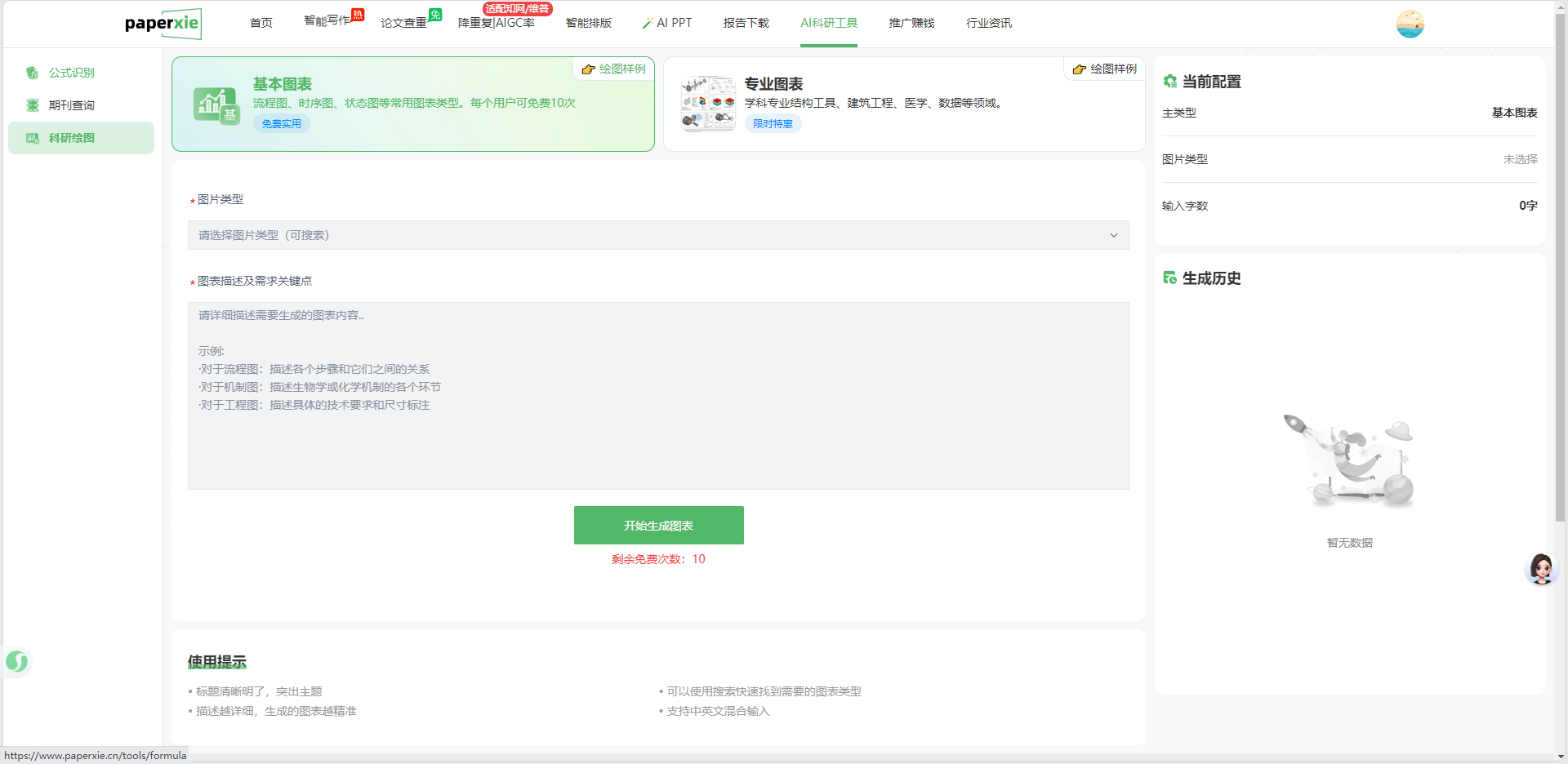Select the formula recognition sidebar icon
The width and height of the screenshot is (1568, 764).
pyautogui.click(x=33, y=73)
